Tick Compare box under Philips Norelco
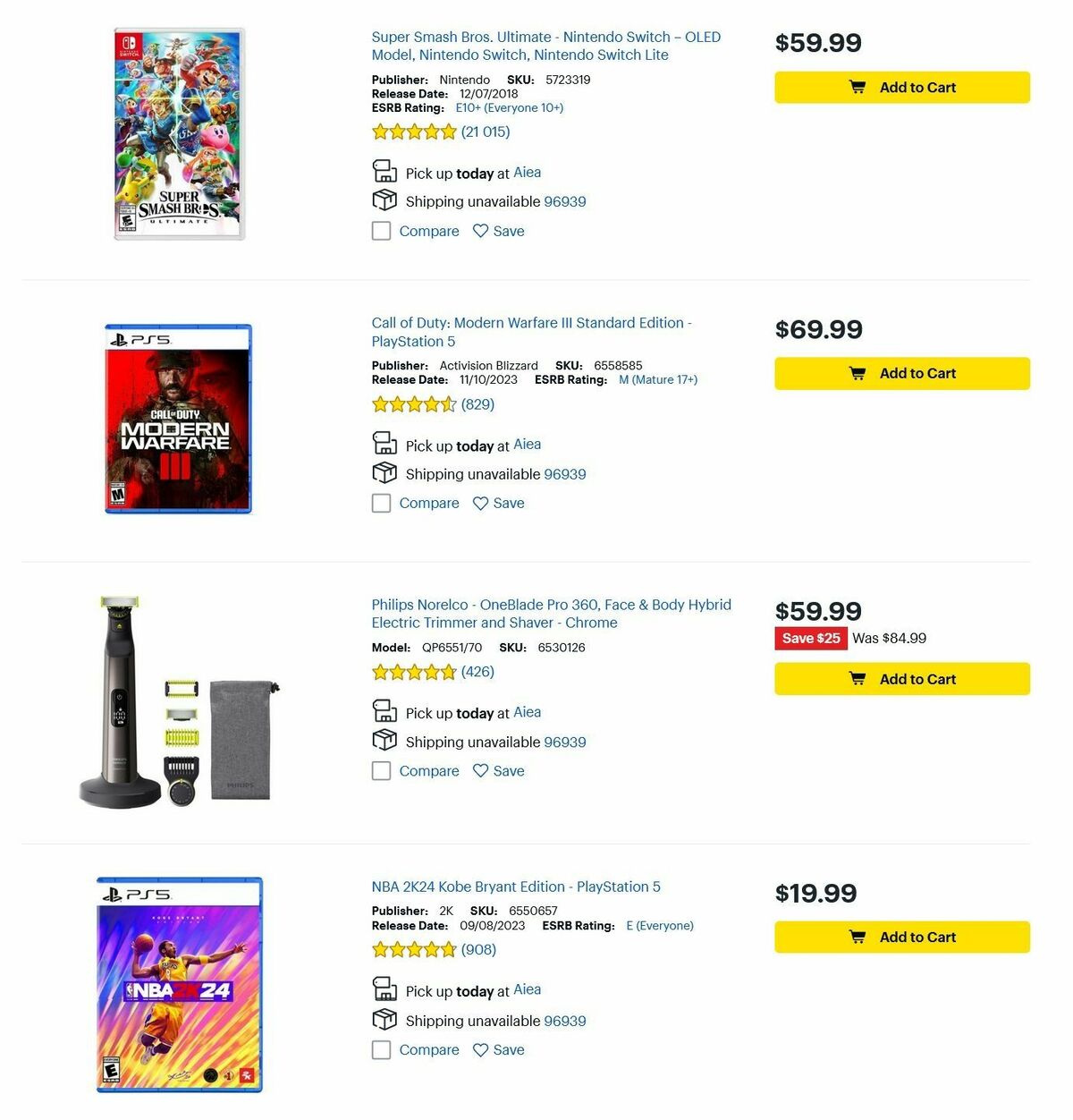Screen dimensions: 1073x1120 pyautogui.click(x=381, y=770)
